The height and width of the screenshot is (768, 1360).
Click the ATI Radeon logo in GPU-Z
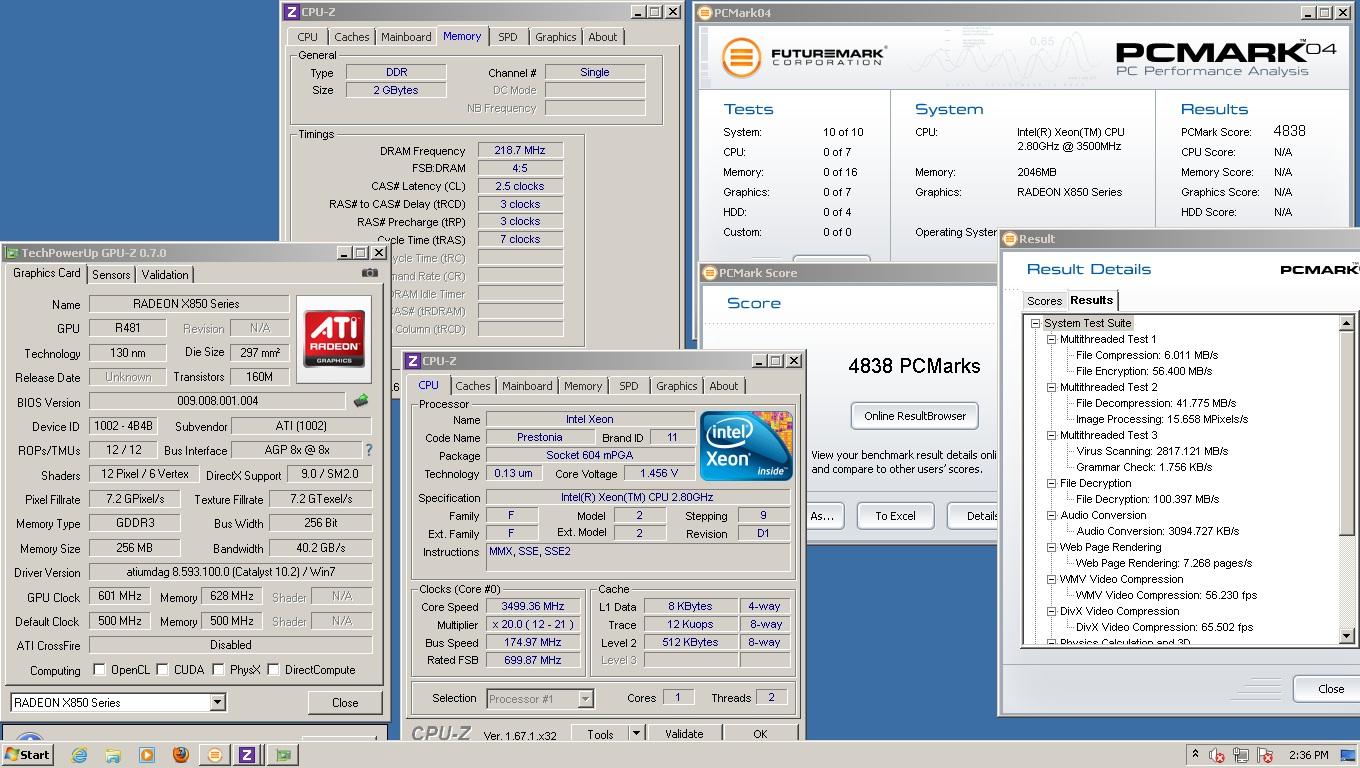pyautogui.click(x=334, y=339)
